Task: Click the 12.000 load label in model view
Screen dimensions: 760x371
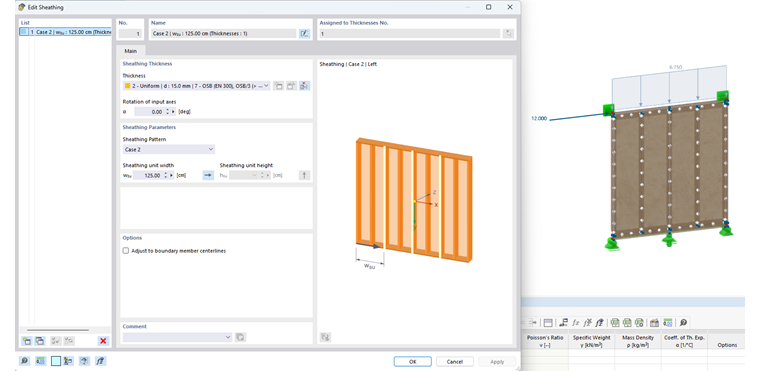Action: coord(539,118)
